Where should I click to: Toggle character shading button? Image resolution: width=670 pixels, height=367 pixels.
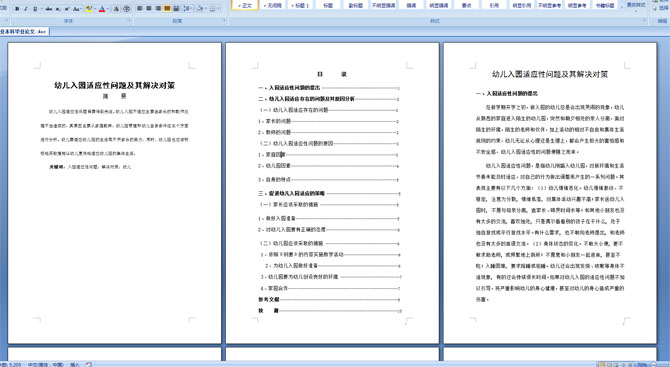point(116,9)
